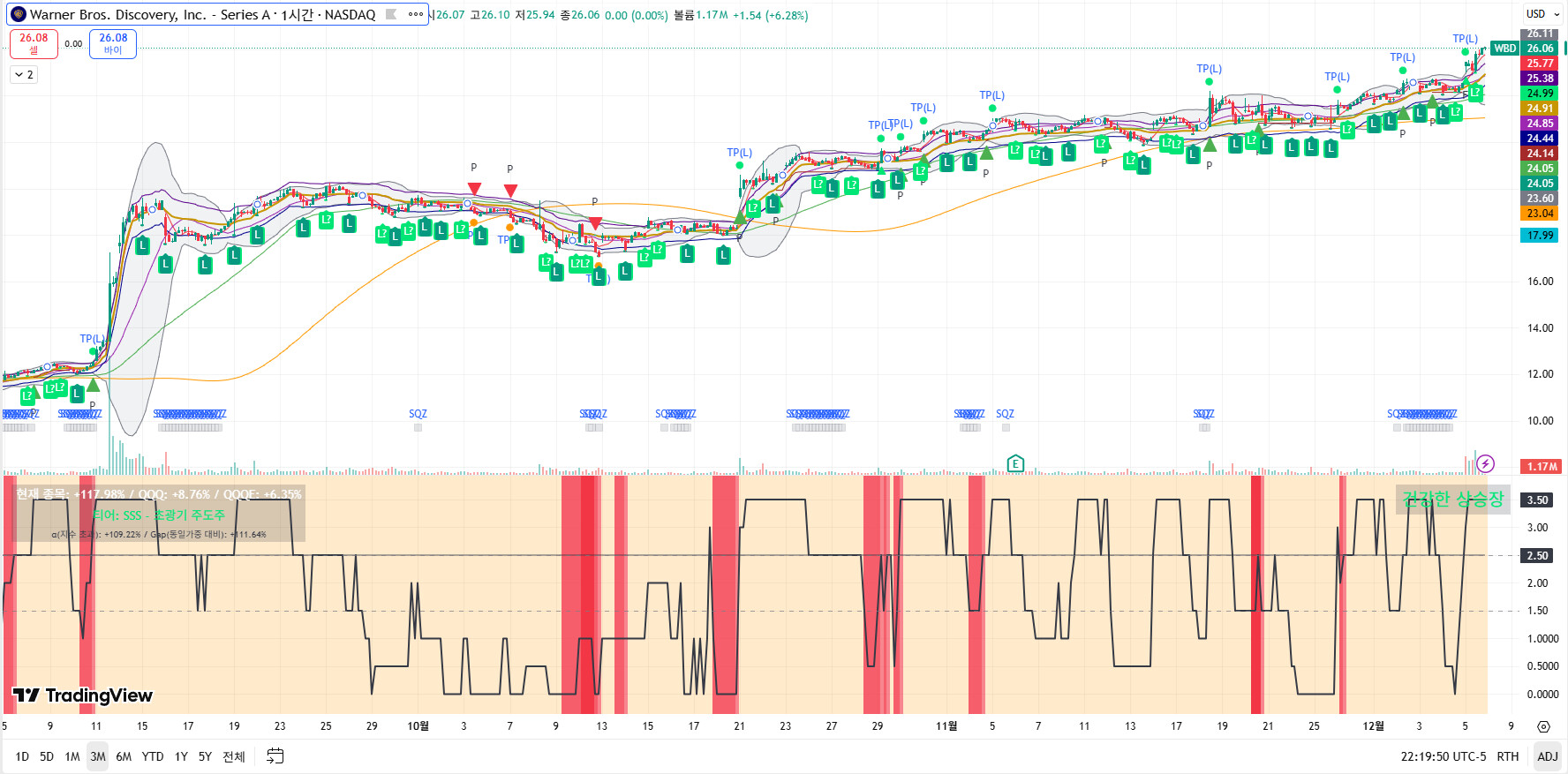This screenshot has width=1568, height=774.
Task: Click the symbol name Warner Bros. Discovery, Inc.
Action: tap(118, 14)
